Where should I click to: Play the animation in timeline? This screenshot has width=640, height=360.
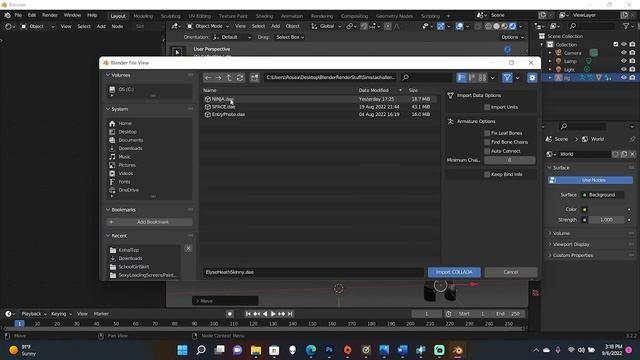click(273, 314)
